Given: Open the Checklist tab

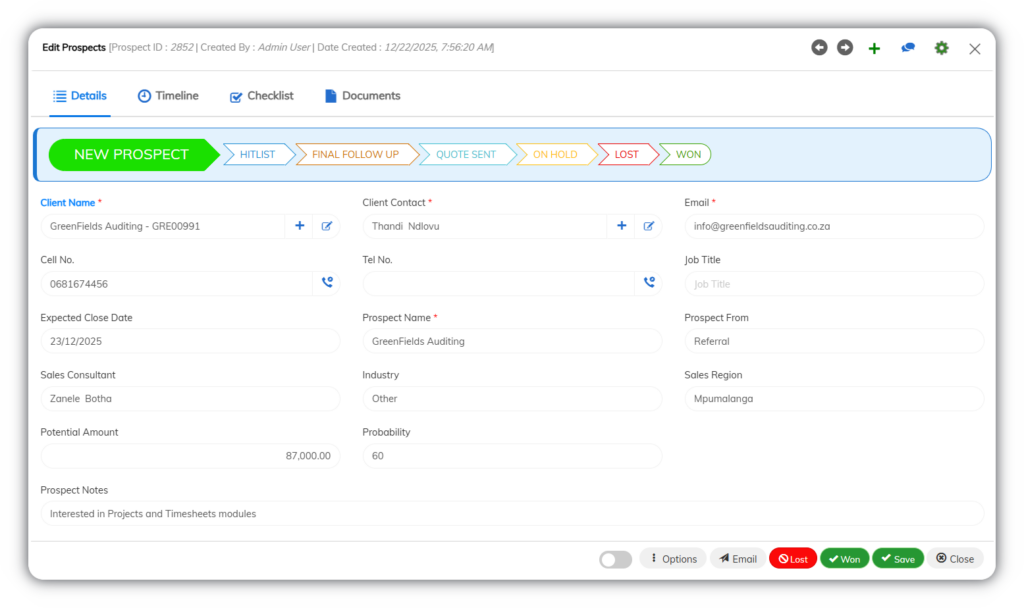Looking at the screenshot, I should (261, 96).
